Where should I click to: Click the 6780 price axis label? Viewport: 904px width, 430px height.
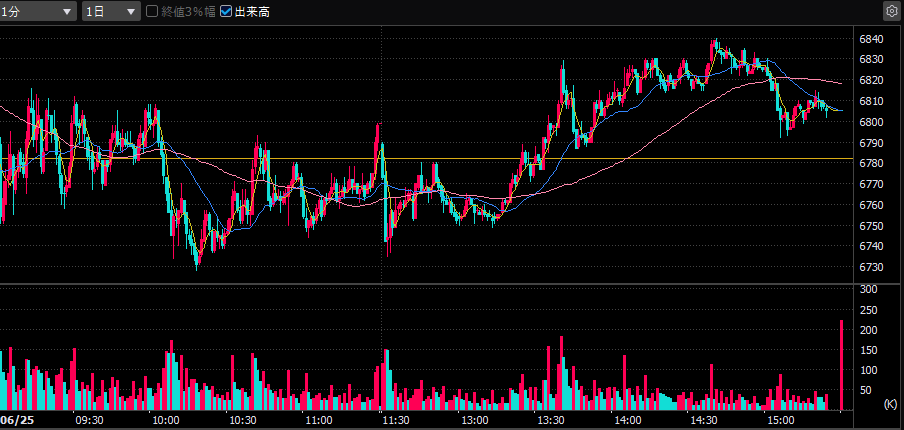871,164
